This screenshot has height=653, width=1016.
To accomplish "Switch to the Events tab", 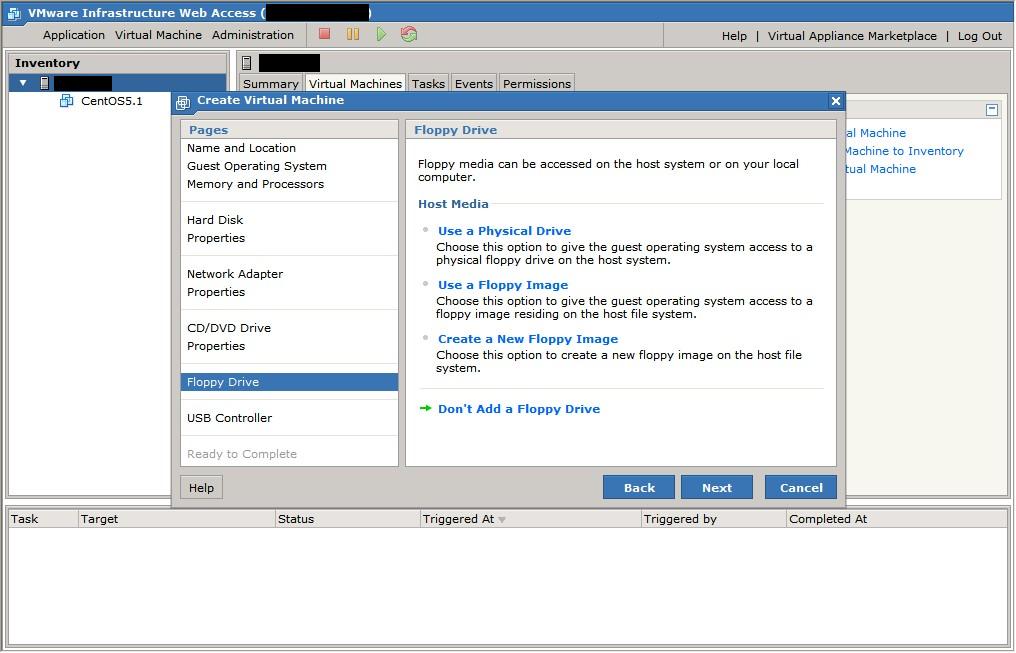I will pos(474,84).
